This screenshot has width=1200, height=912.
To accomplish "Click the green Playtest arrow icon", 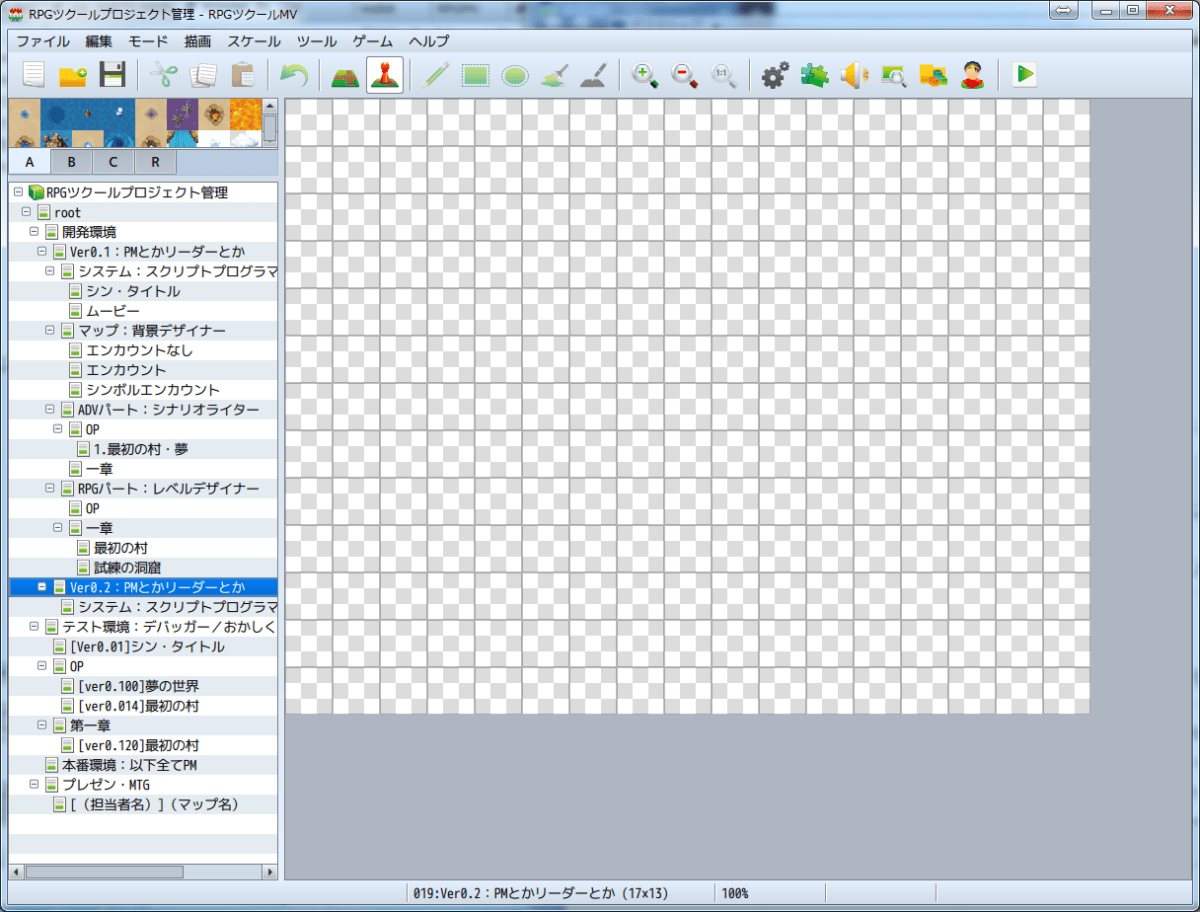I will (x=1024, y=75).
